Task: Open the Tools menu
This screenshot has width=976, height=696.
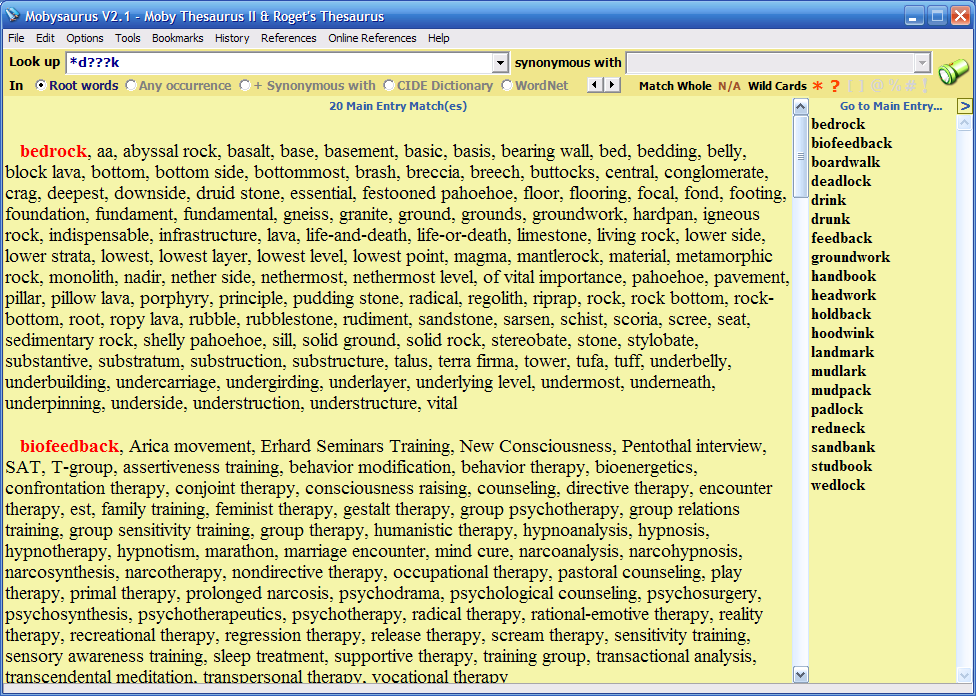Action: (x=128, y=38)
